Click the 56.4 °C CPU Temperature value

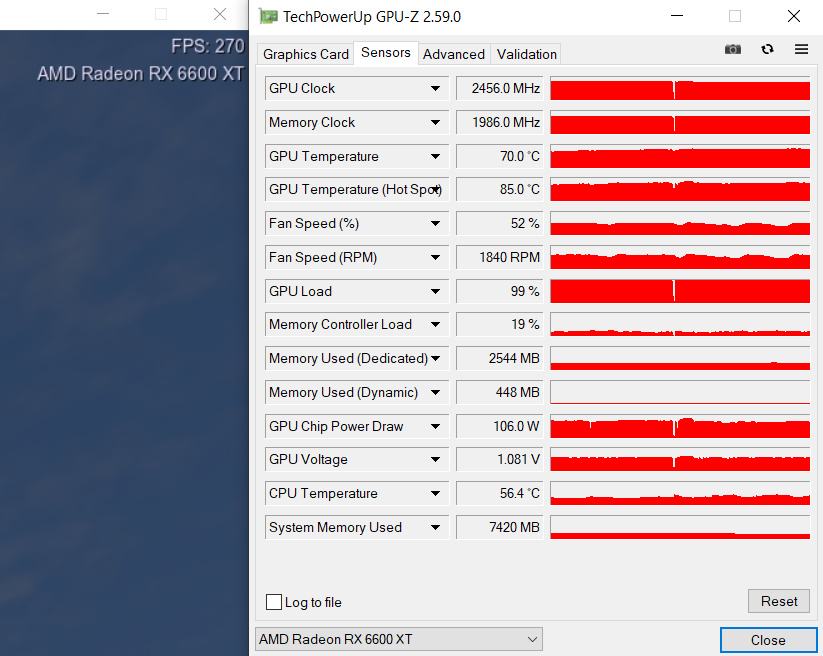[x=500, y=493]
